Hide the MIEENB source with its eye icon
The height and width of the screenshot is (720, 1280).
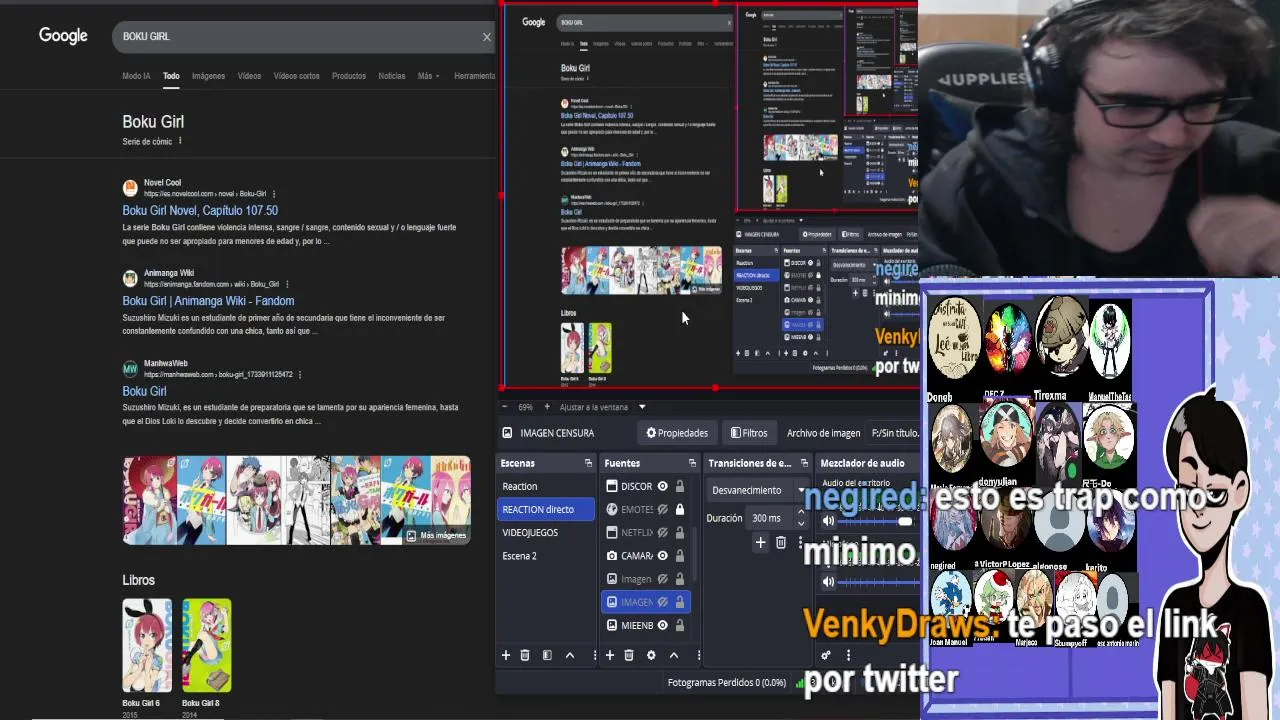(662, 625)
